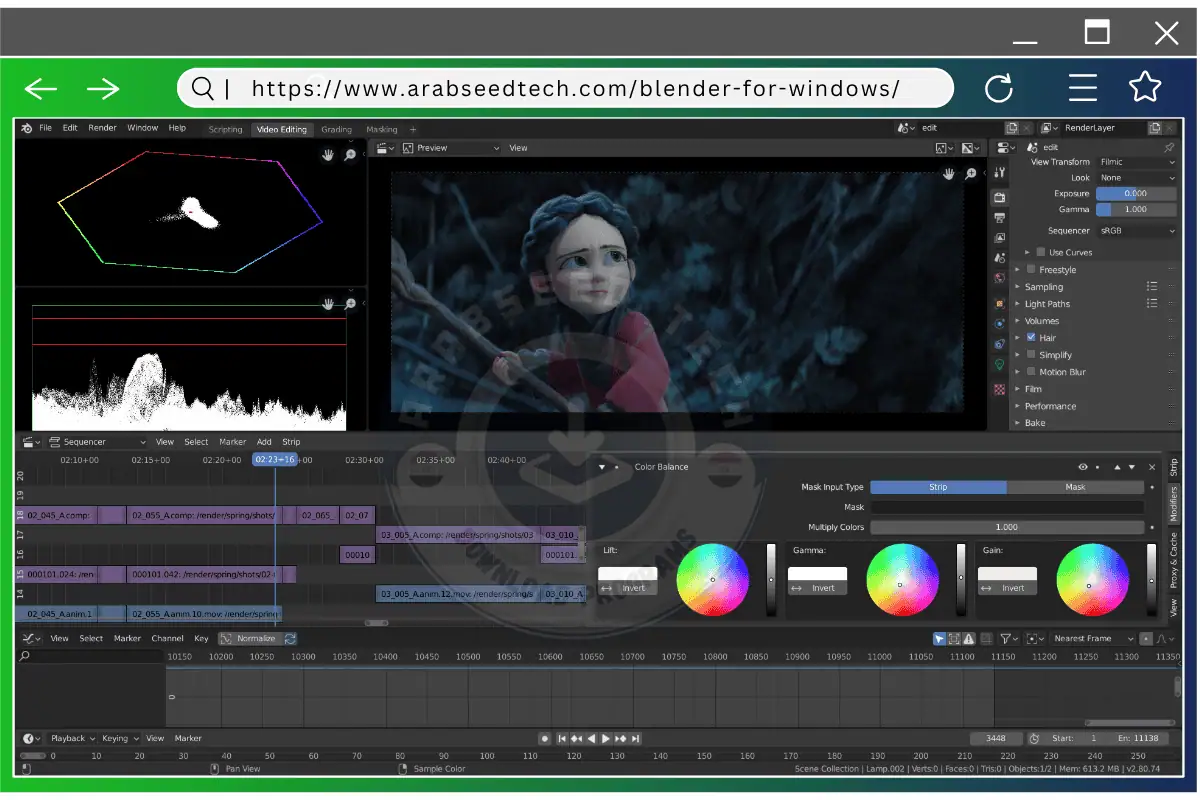Switch to the Grading workspace tab
This screenshot has width=1200, height=800.
(336, 129)
